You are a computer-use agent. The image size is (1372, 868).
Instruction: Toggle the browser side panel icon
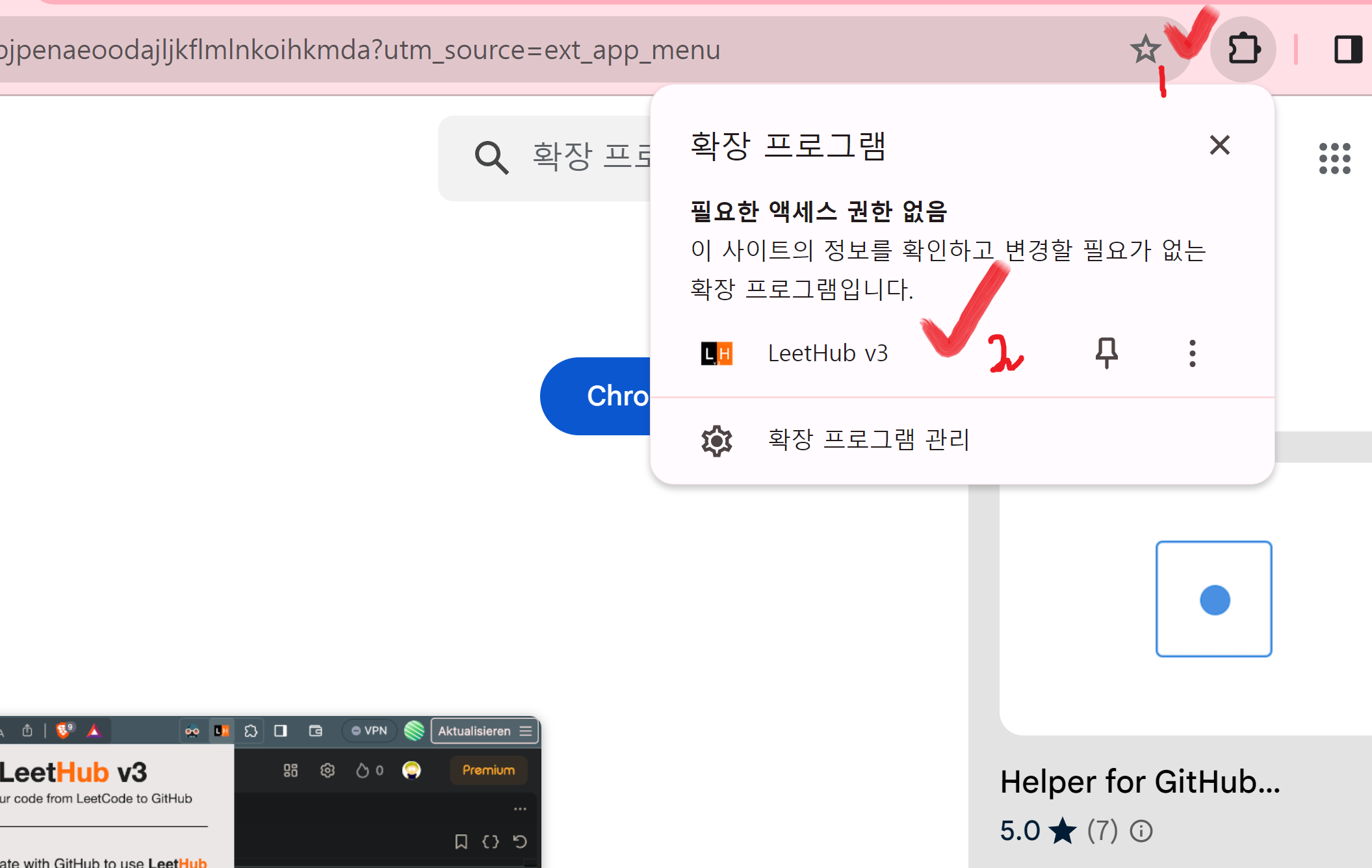point(1348,49)
